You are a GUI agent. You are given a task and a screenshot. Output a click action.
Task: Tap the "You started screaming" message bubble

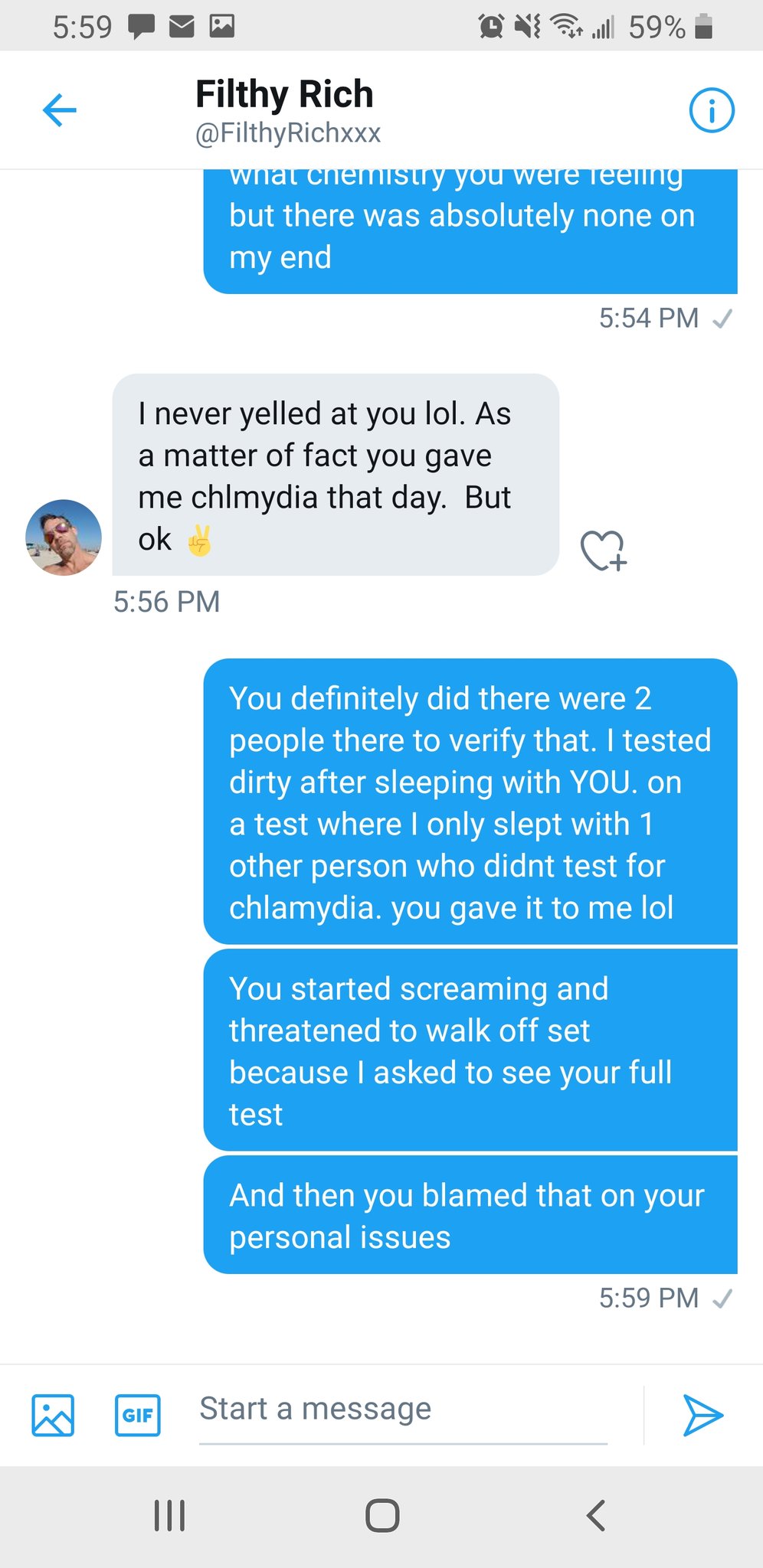pyautogui.click(x=470, y=1050)
